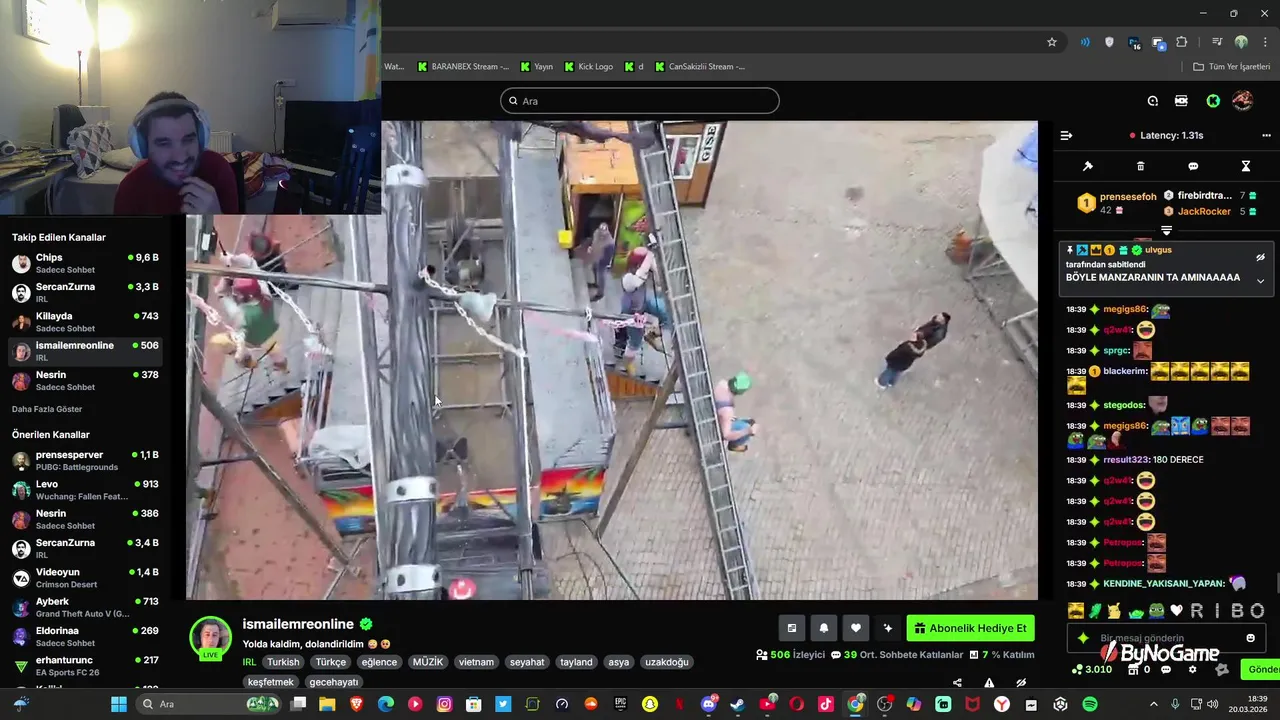1280x720 pixels.
Task: Open the Tüm Yer İşaretleri folder
Action: pos(1231,67)
